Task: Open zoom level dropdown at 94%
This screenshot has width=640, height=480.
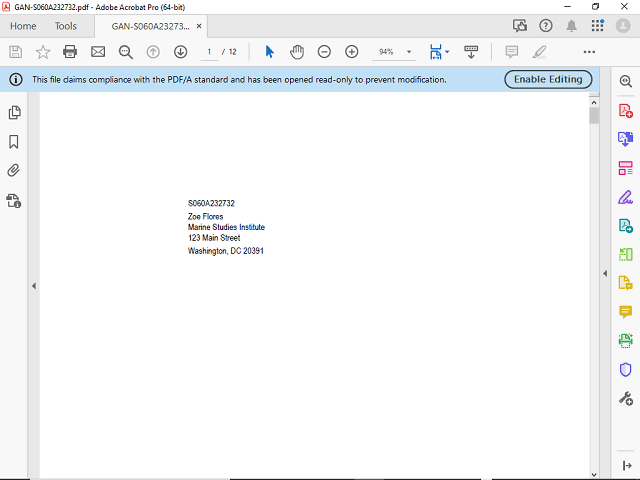Action: (x=409, y=52)
